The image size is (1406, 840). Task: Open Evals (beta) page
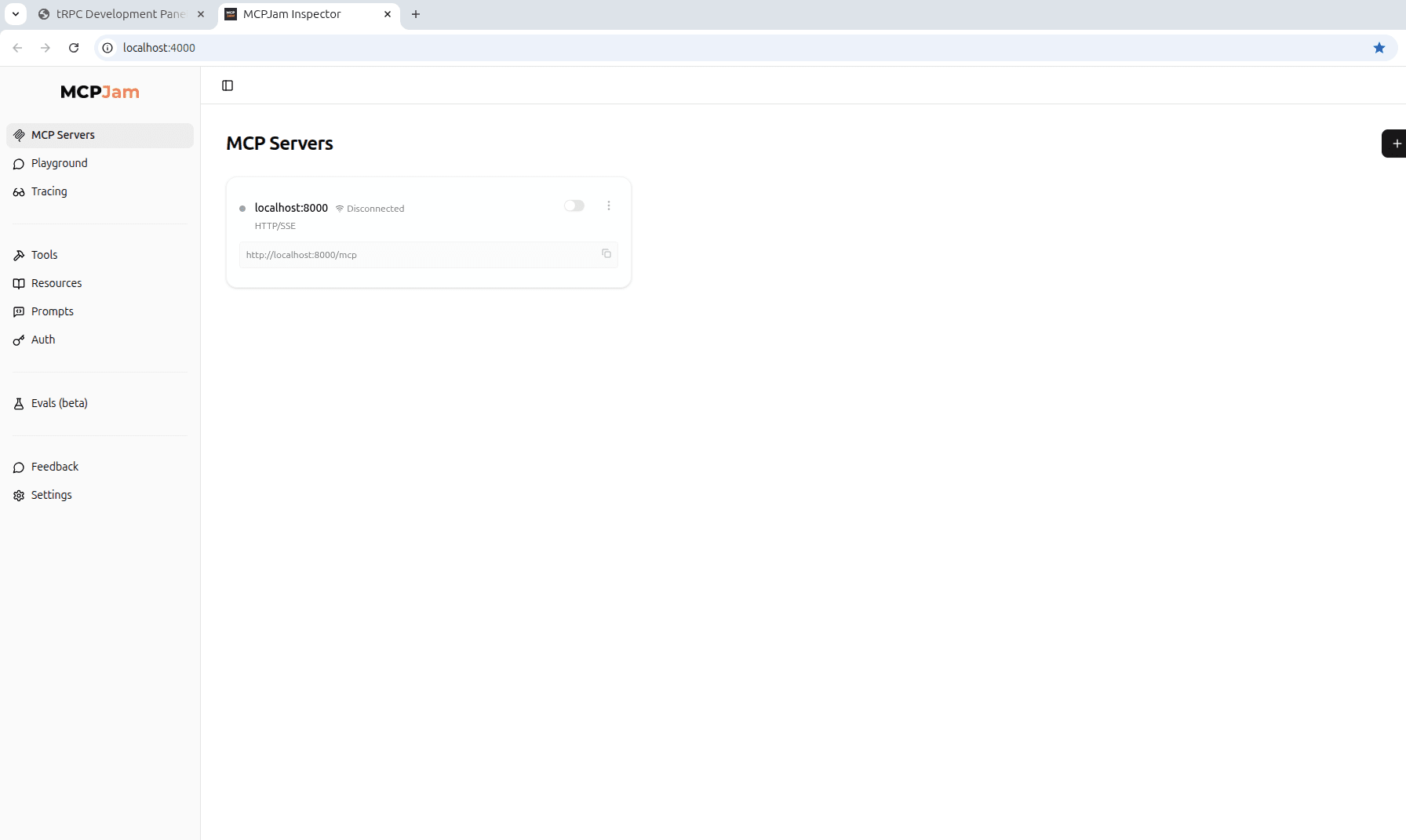tap(100, 403)
